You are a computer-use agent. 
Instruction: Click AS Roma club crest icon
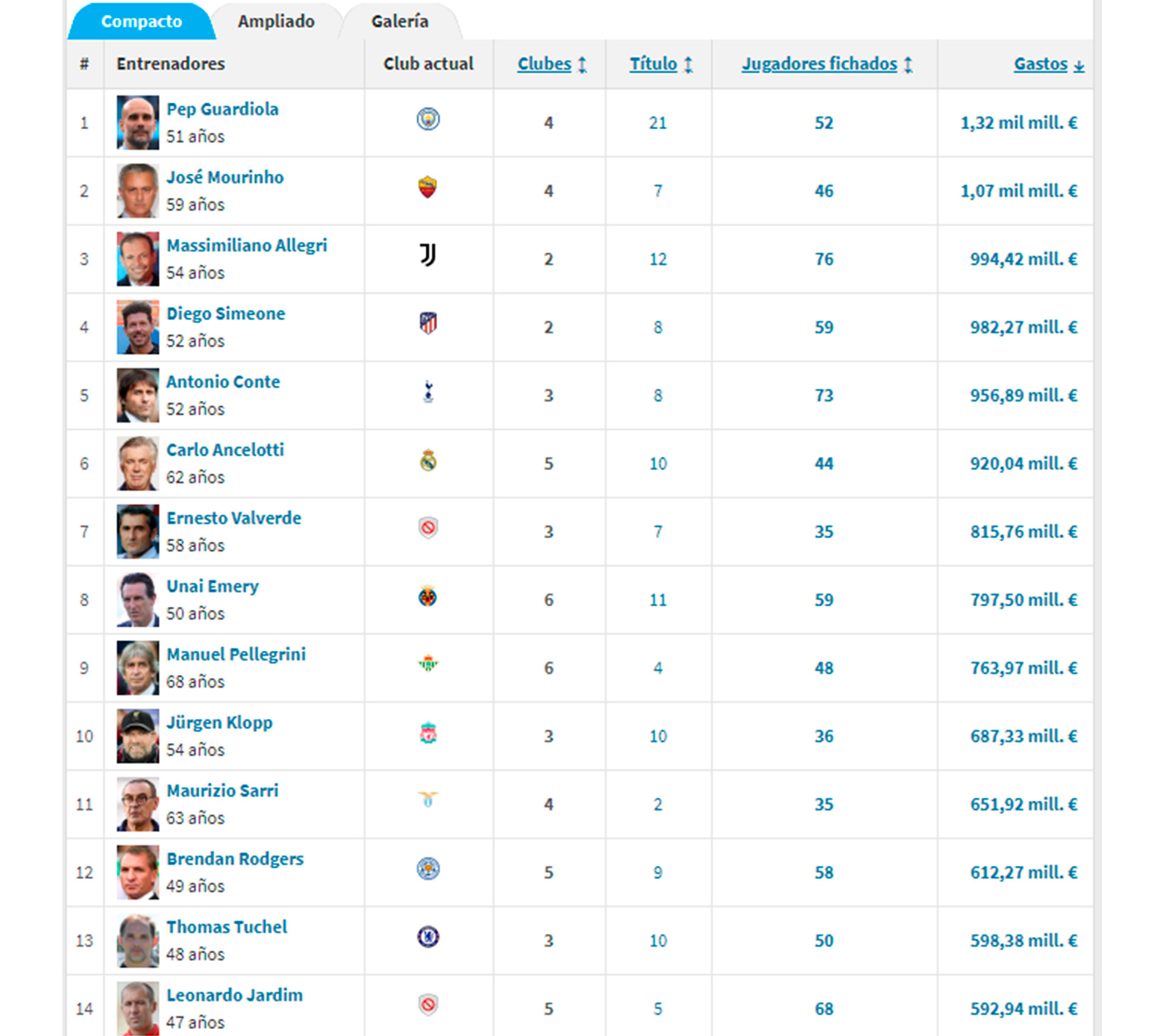click(428, 187)
